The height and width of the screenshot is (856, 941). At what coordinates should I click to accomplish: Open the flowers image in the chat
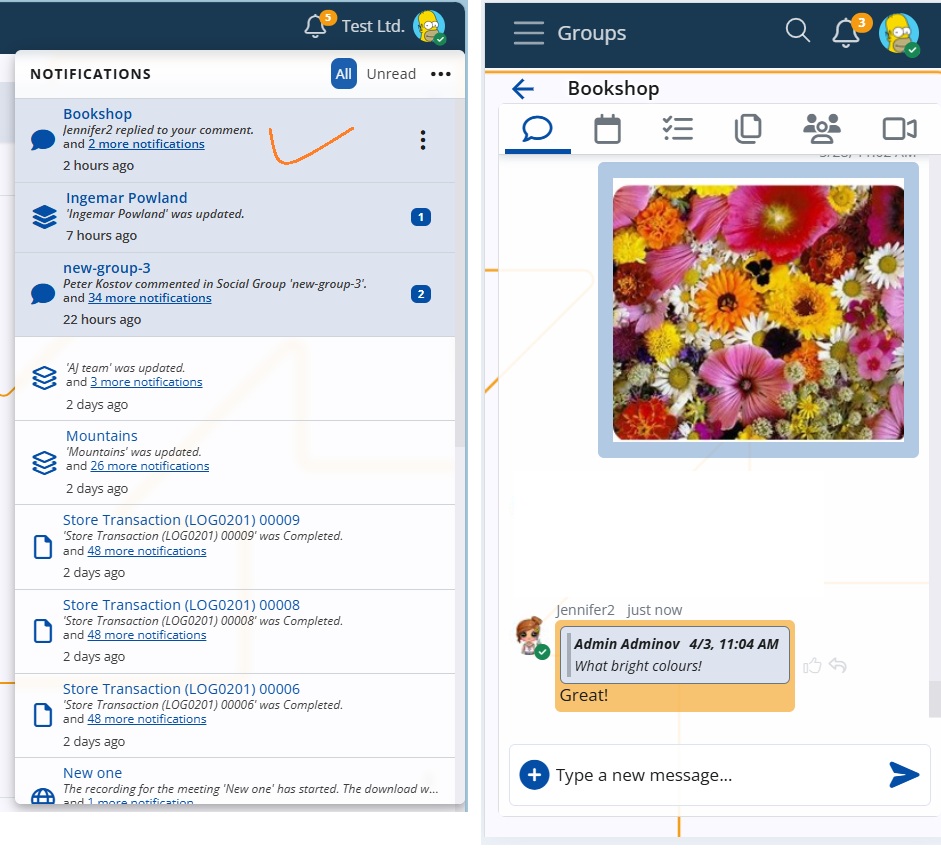[758, 312]
